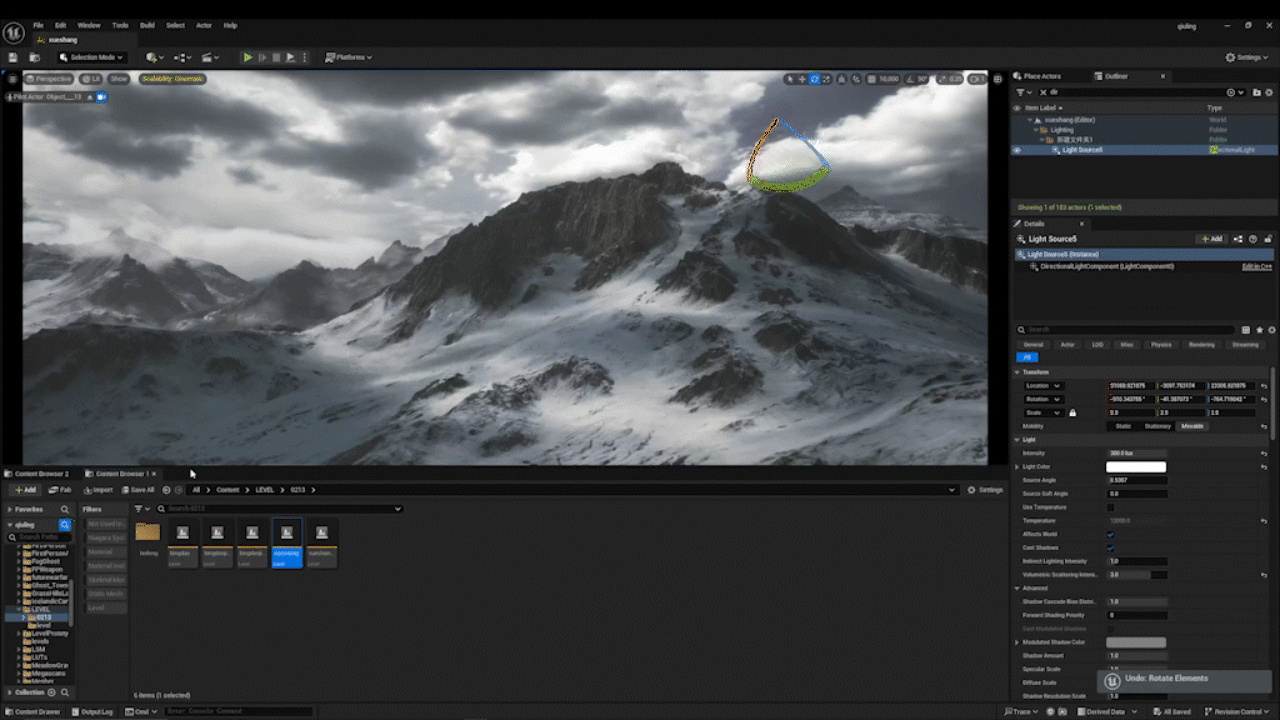
Task: Toggle the Cast Shadows checkbox
Action: [x=1110, y=548]
